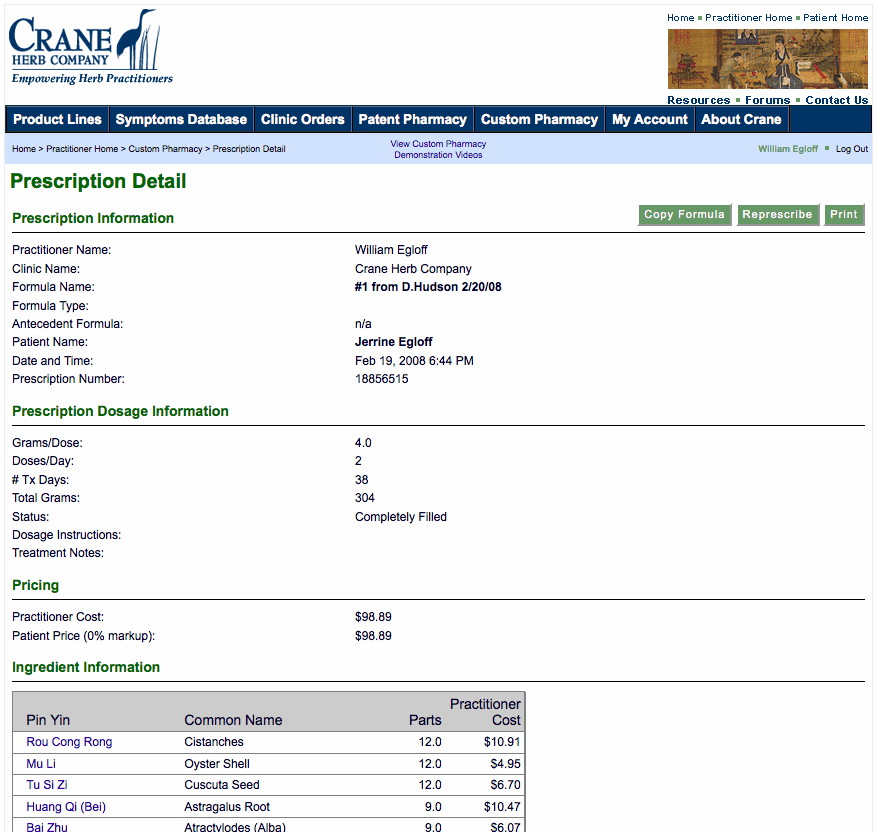Open My Account menu
This screenshot has height=832, width=877.
click(649, 119)
